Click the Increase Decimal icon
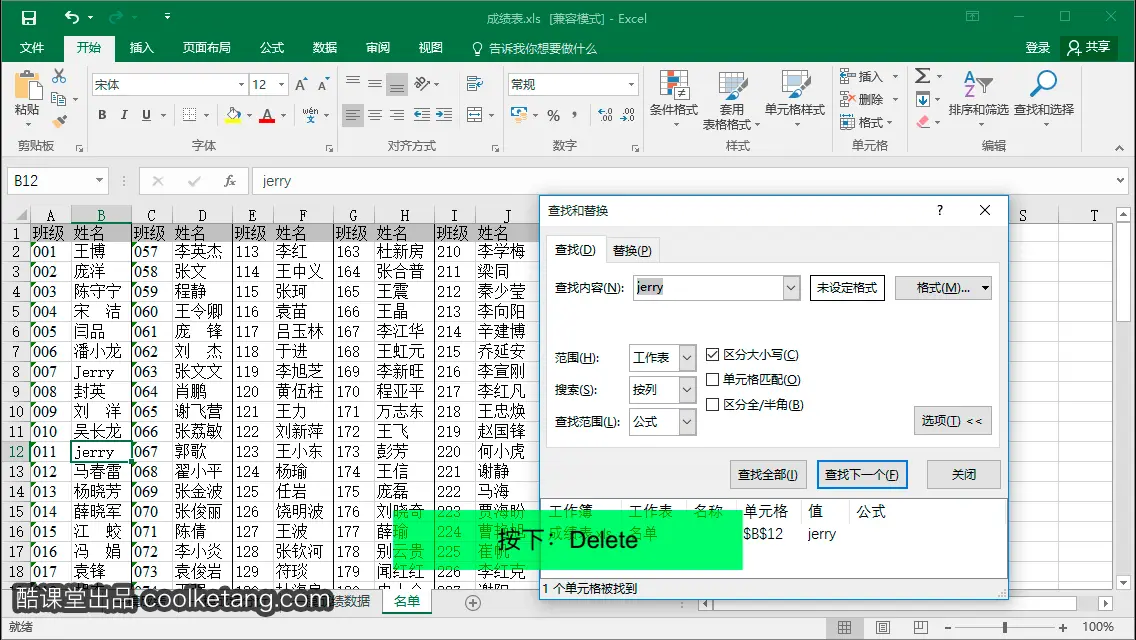1136x640 pixels. click(606, 115)
